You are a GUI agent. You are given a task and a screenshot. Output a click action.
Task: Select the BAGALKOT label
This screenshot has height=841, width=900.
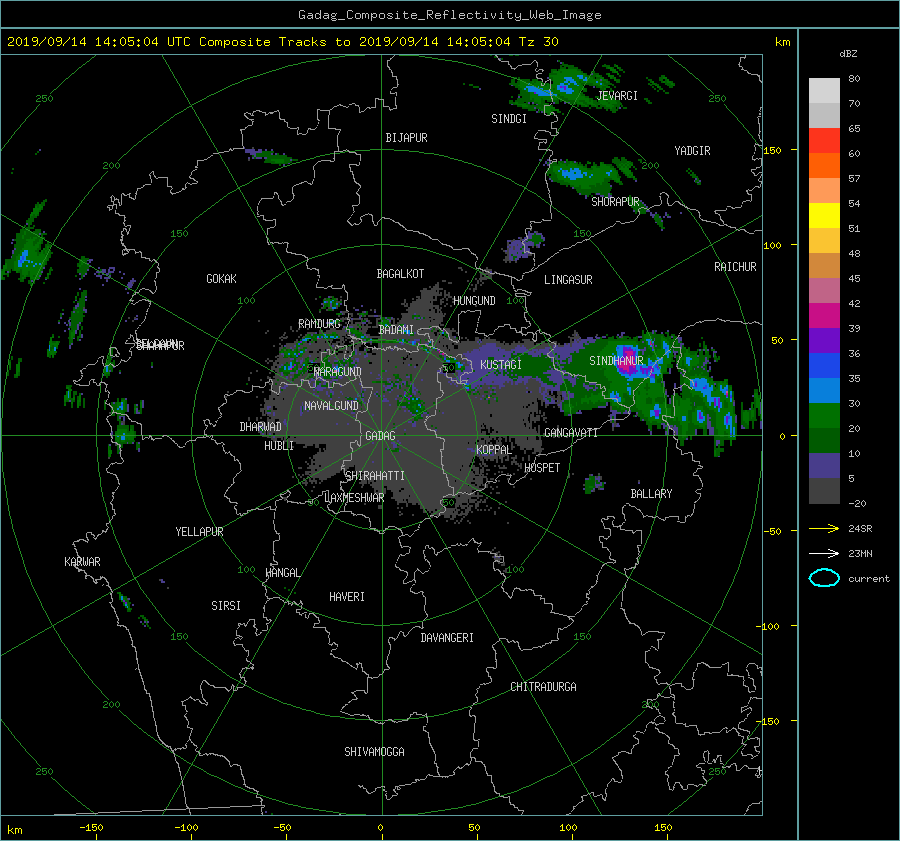point(400,274)
